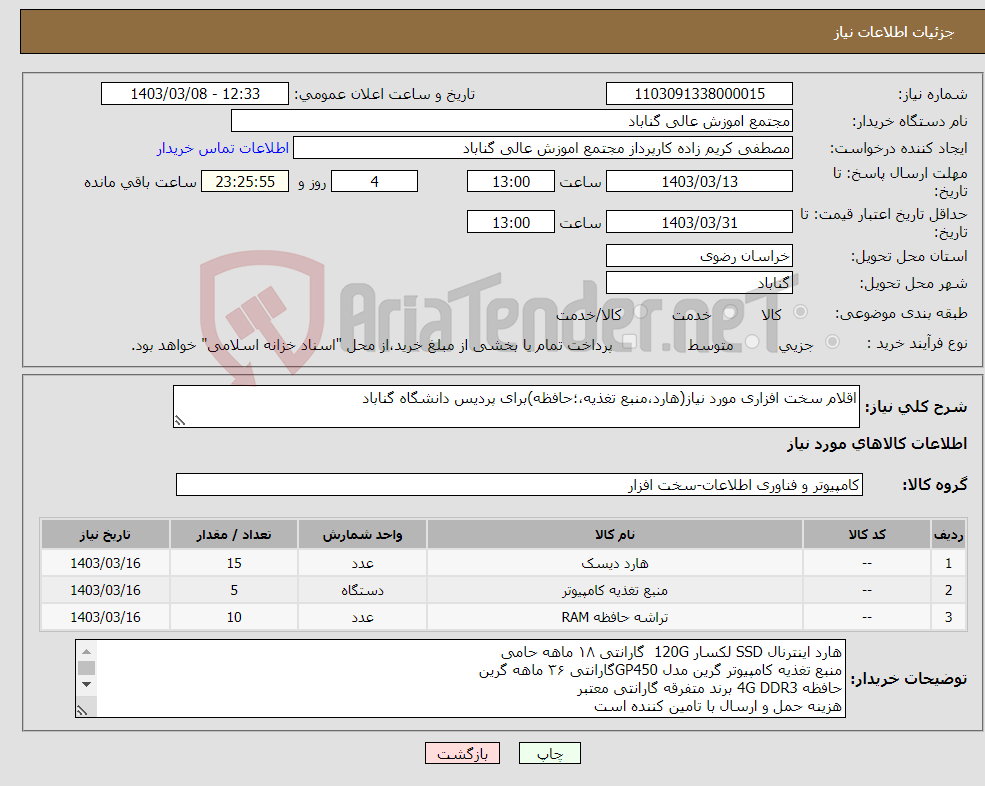
Task: Click quantity 15 in hard disk row
Action: point(234,563)
